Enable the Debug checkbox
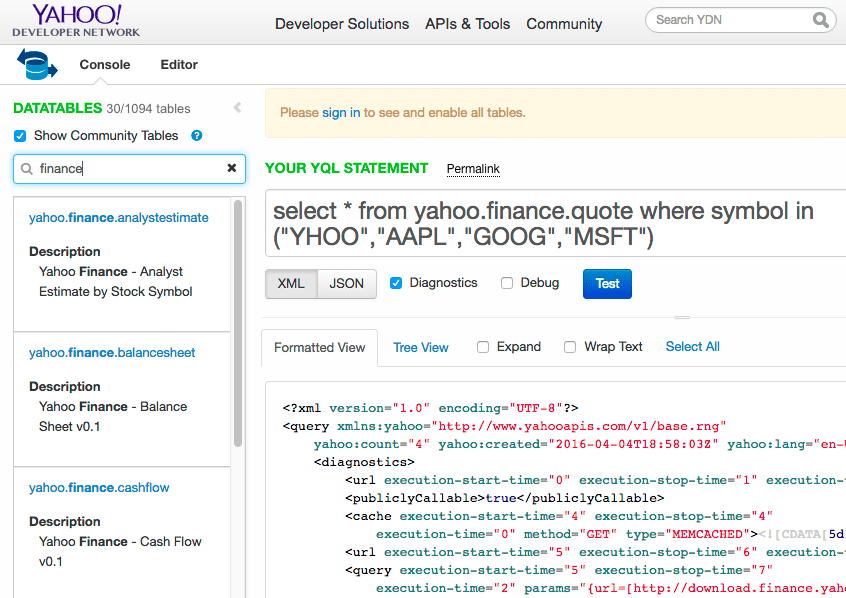Viewport: 846px width, 598px height. [x=507, y=283]
